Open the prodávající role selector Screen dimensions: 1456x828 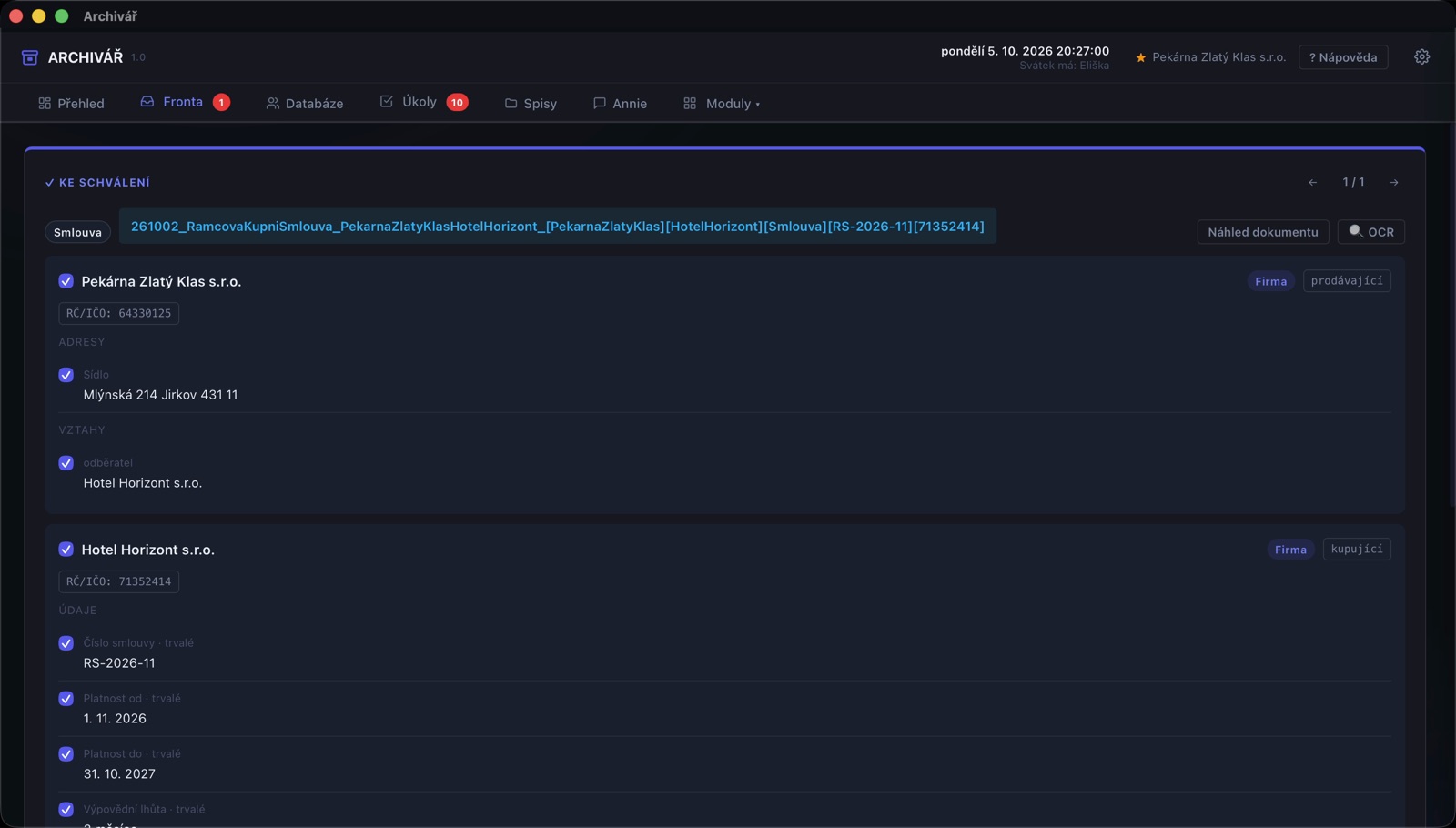[1347, 280]
